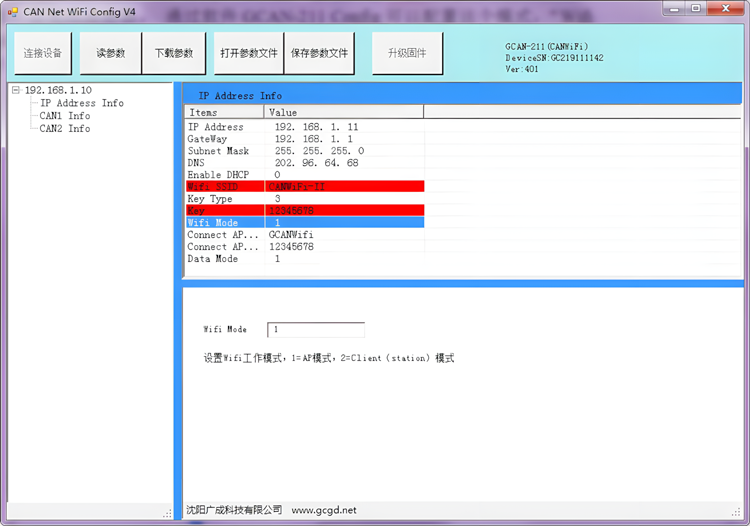This screenshot has width=750, height=526.
Task: Click the 连接设备 connect device button
Action: [42, 53]
